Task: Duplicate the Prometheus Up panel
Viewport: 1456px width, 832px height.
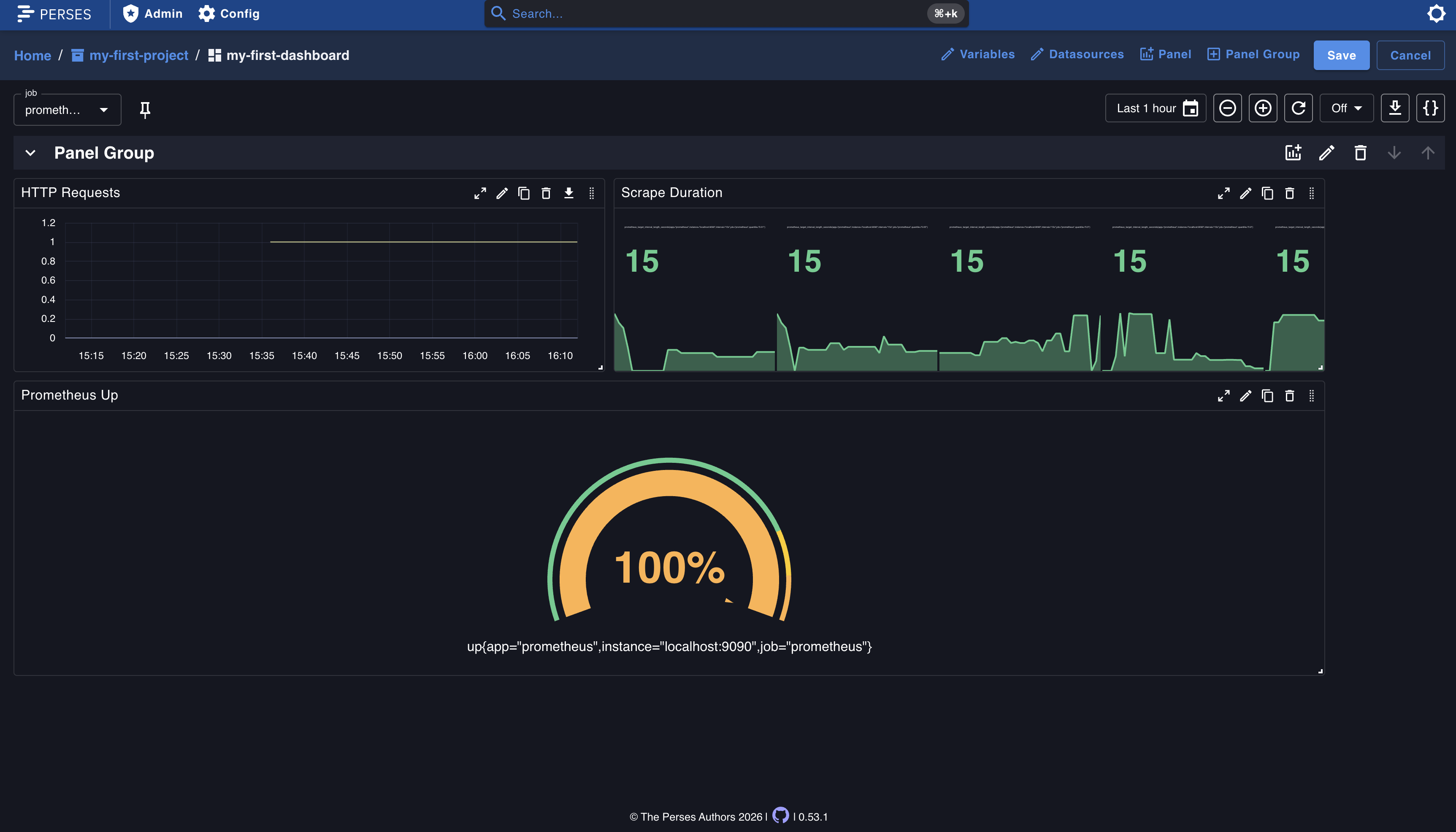Action: click(1267, 395)
